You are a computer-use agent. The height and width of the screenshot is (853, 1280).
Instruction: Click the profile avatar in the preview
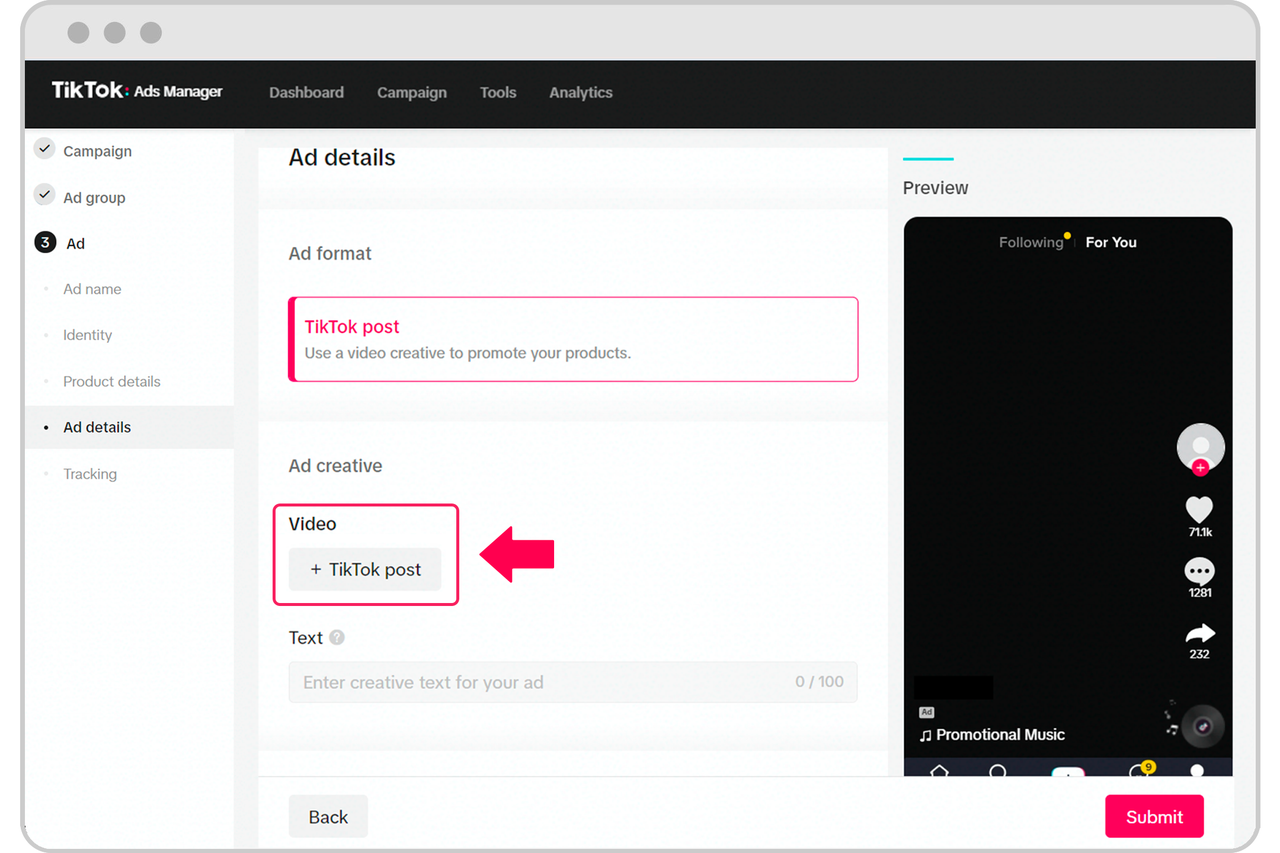click(1200, 447)
